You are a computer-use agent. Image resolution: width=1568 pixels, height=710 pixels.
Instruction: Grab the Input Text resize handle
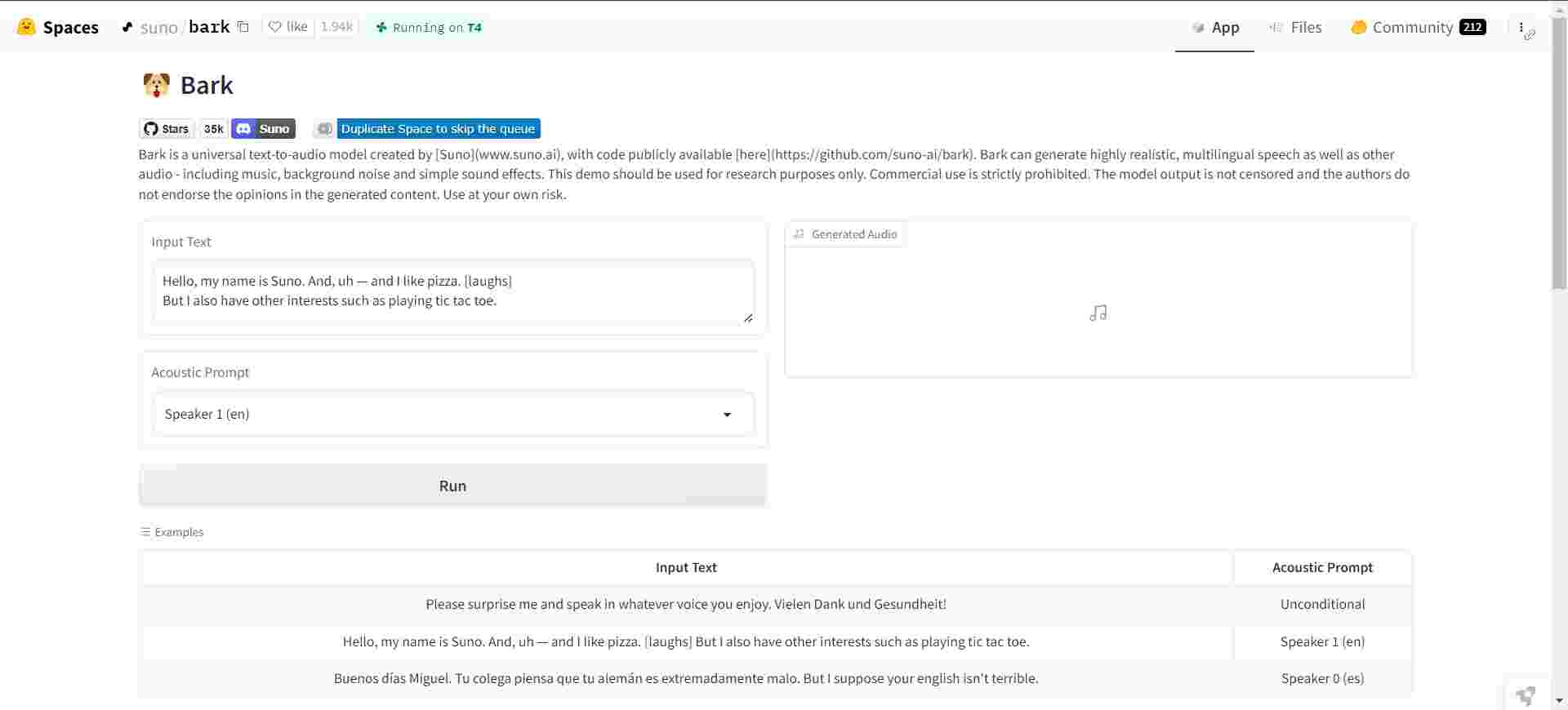click(x=748, y=317)
